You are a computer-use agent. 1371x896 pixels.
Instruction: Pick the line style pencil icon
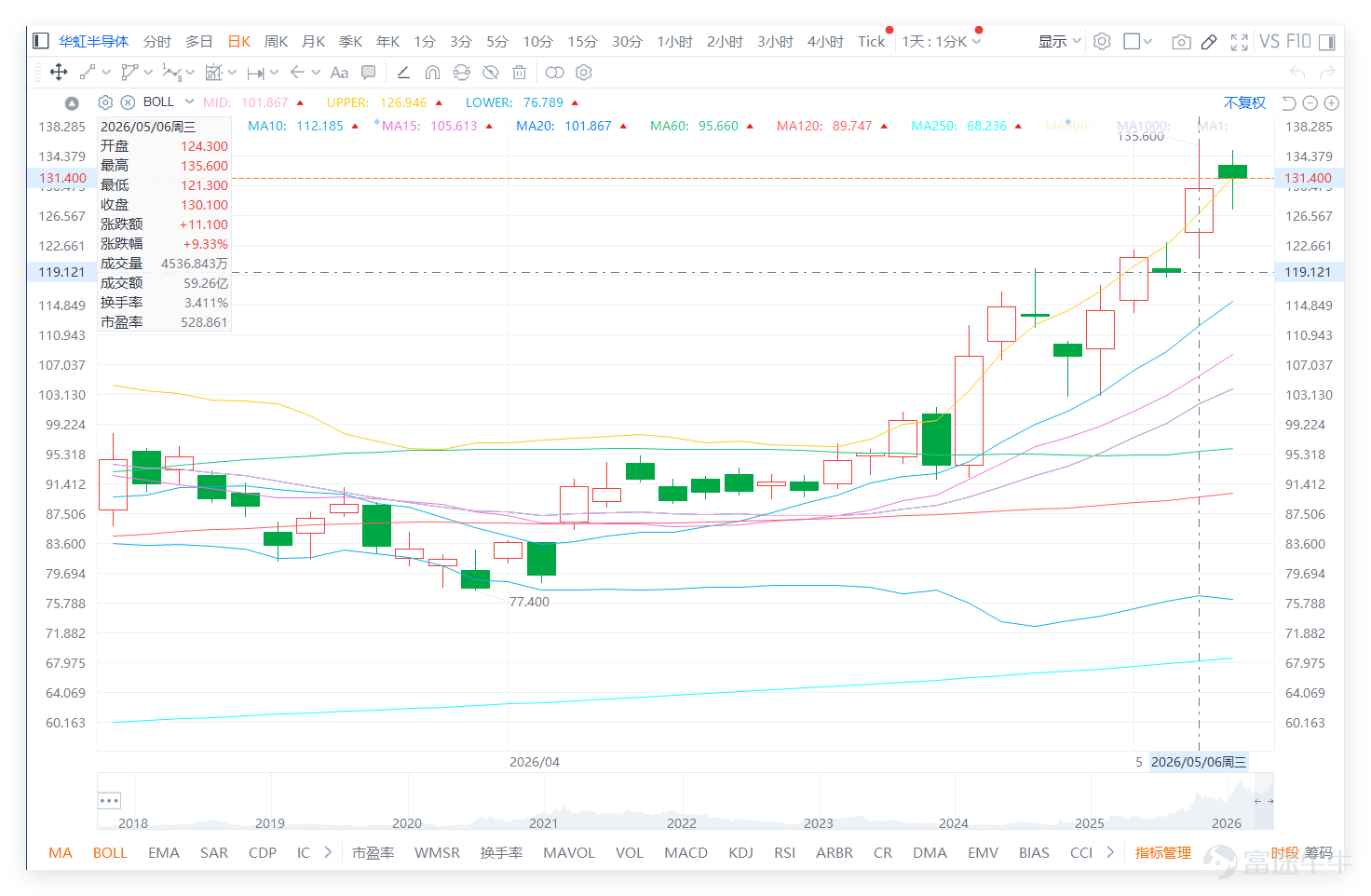point(403,72)
